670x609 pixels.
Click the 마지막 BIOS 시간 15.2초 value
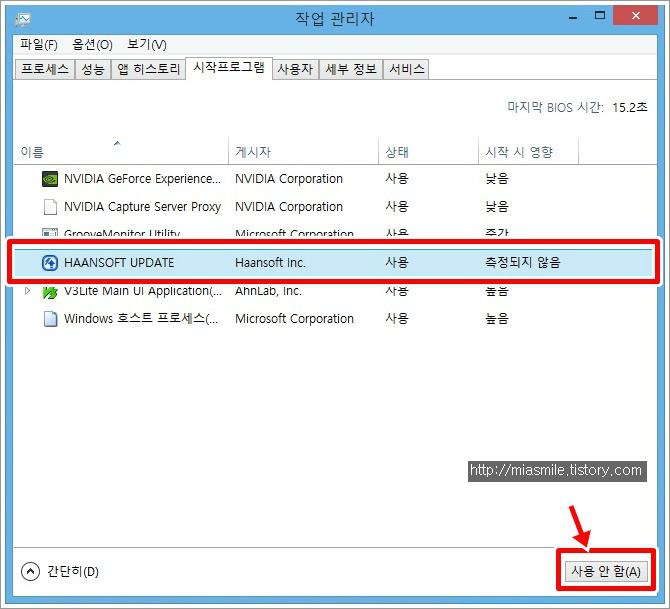pyautogui.click(x=629, y=107)
